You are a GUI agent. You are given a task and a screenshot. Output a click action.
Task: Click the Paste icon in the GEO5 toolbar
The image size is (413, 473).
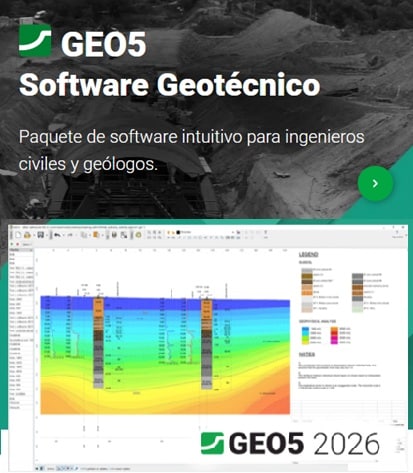96,235
